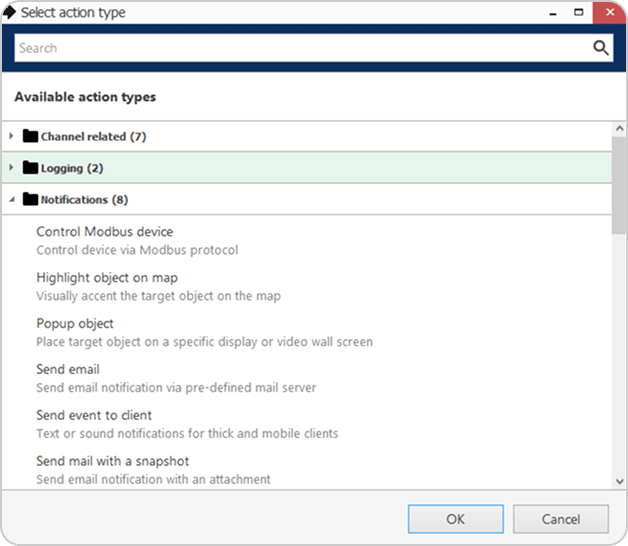The image size is (628, 546).
Task: Select Highlight object on map action
Action: (107, 278)
